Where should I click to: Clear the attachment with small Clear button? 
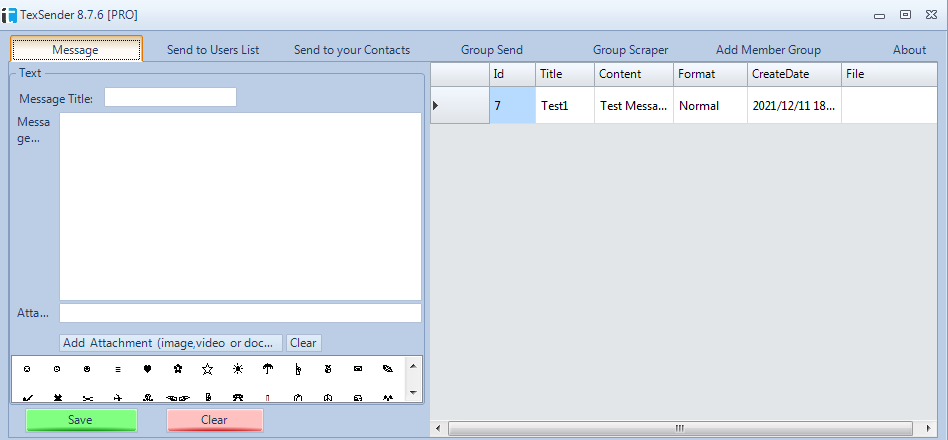click(304, 343)
